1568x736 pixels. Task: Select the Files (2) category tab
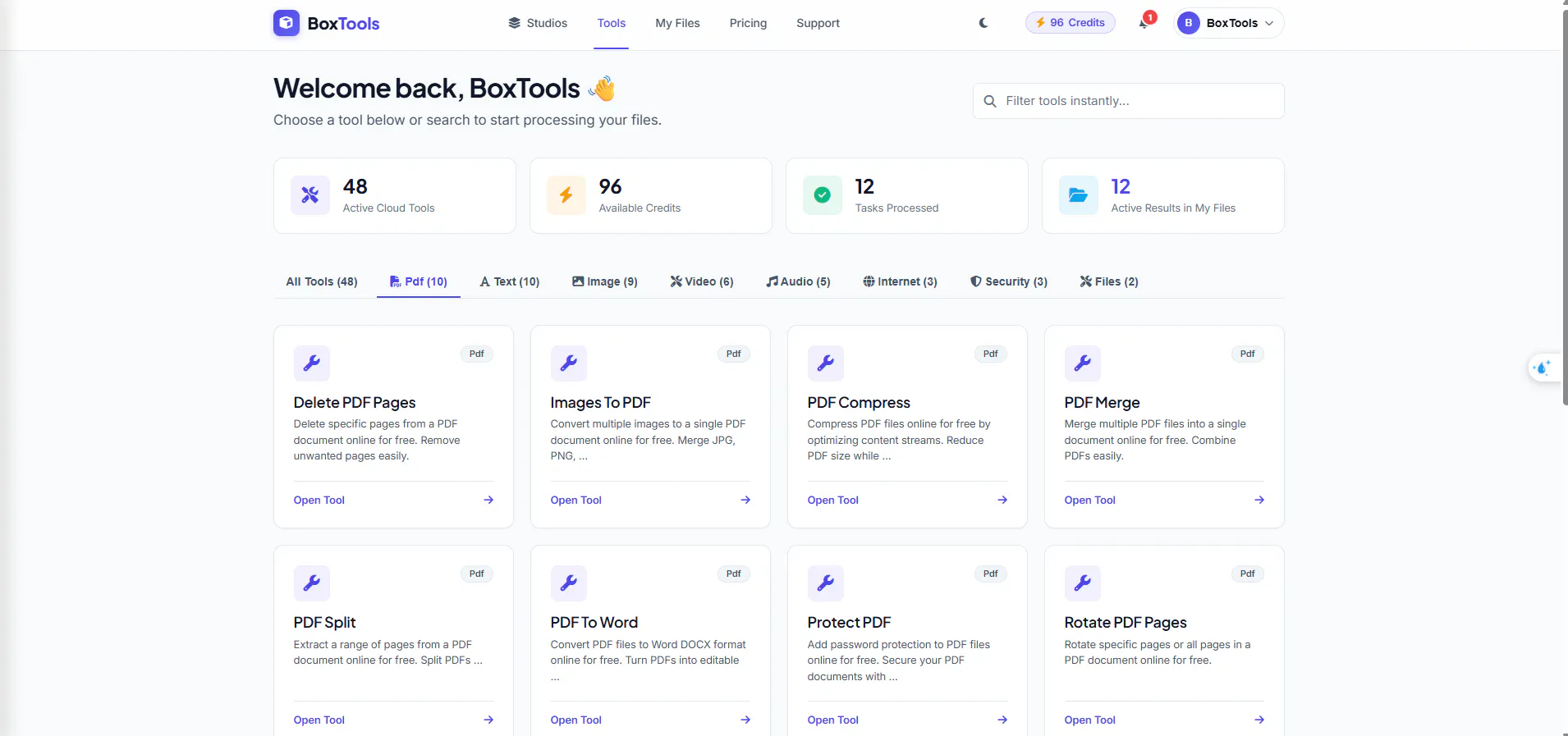[1109, 281]
